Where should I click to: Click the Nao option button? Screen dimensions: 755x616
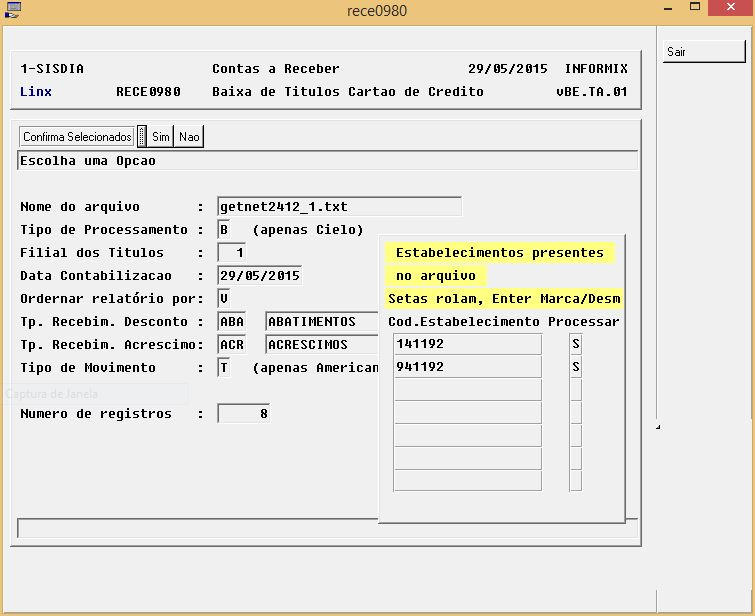tap(189, 137)
